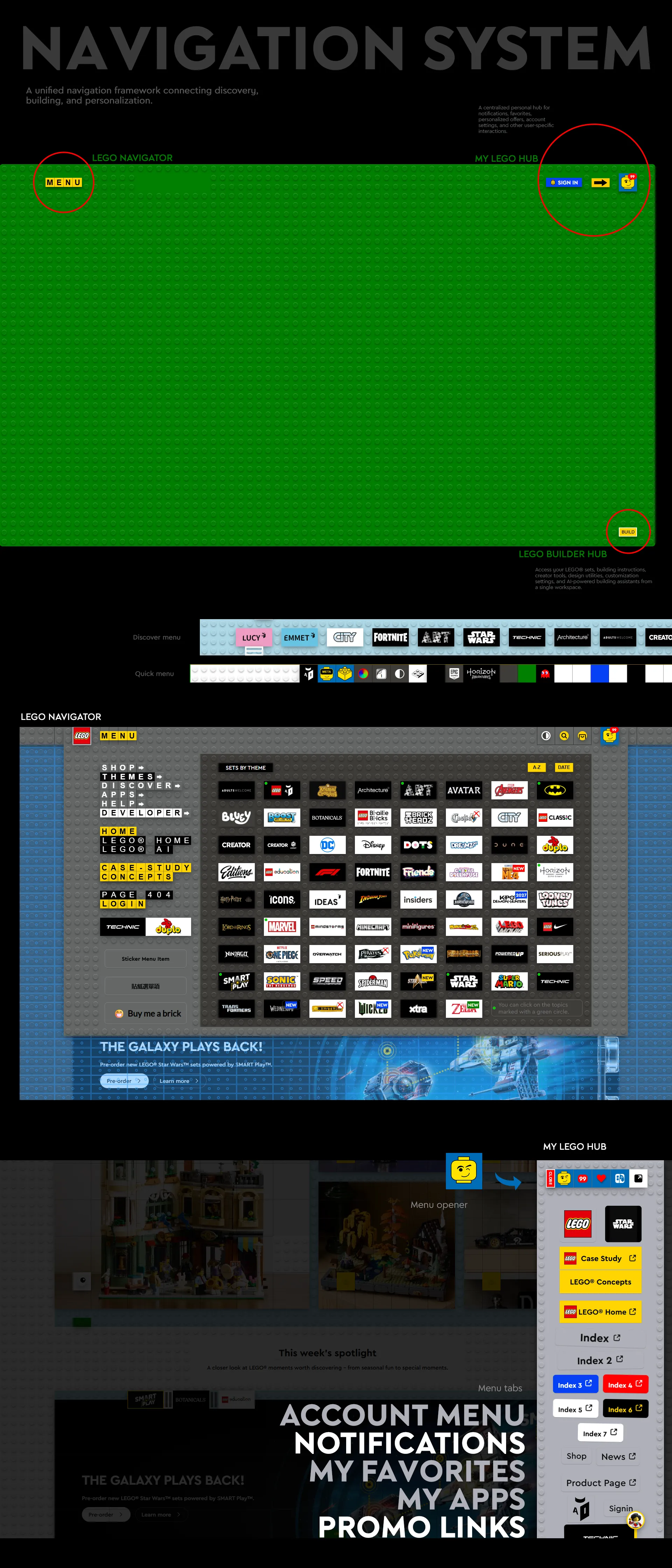Expand the HELP submenu
The image size is (672, 1568).
[122, 804]
